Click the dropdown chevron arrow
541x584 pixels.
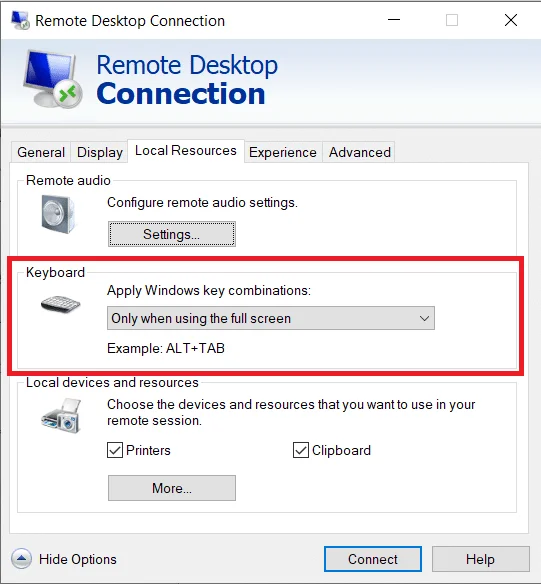[x=424, y=318]
